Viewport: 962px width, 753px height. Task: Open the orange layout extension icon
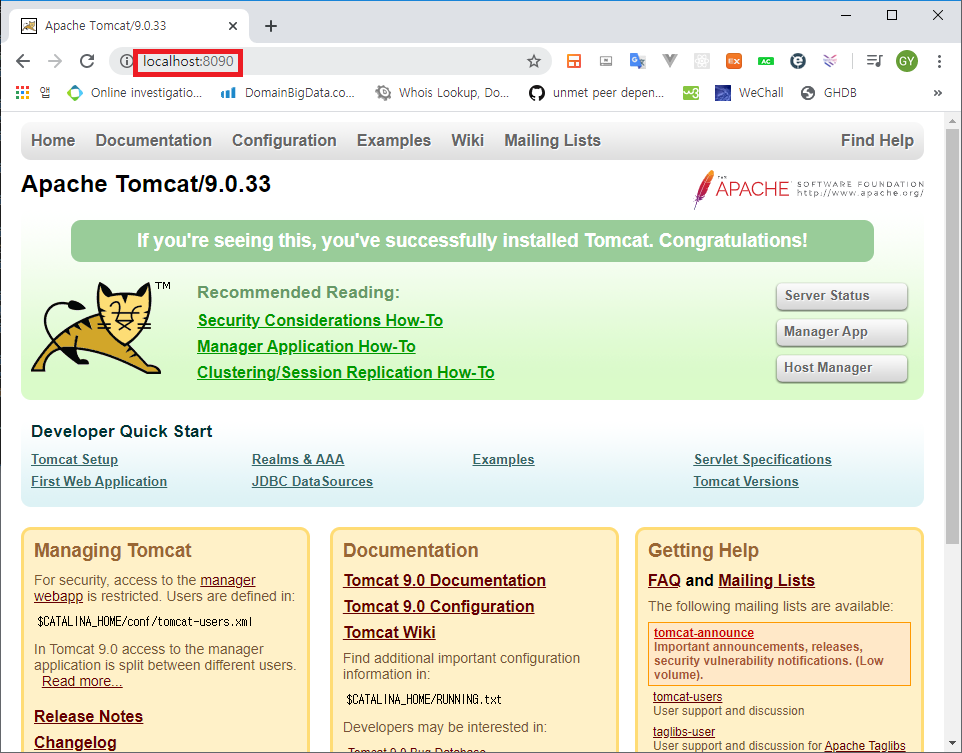[574, 61]
